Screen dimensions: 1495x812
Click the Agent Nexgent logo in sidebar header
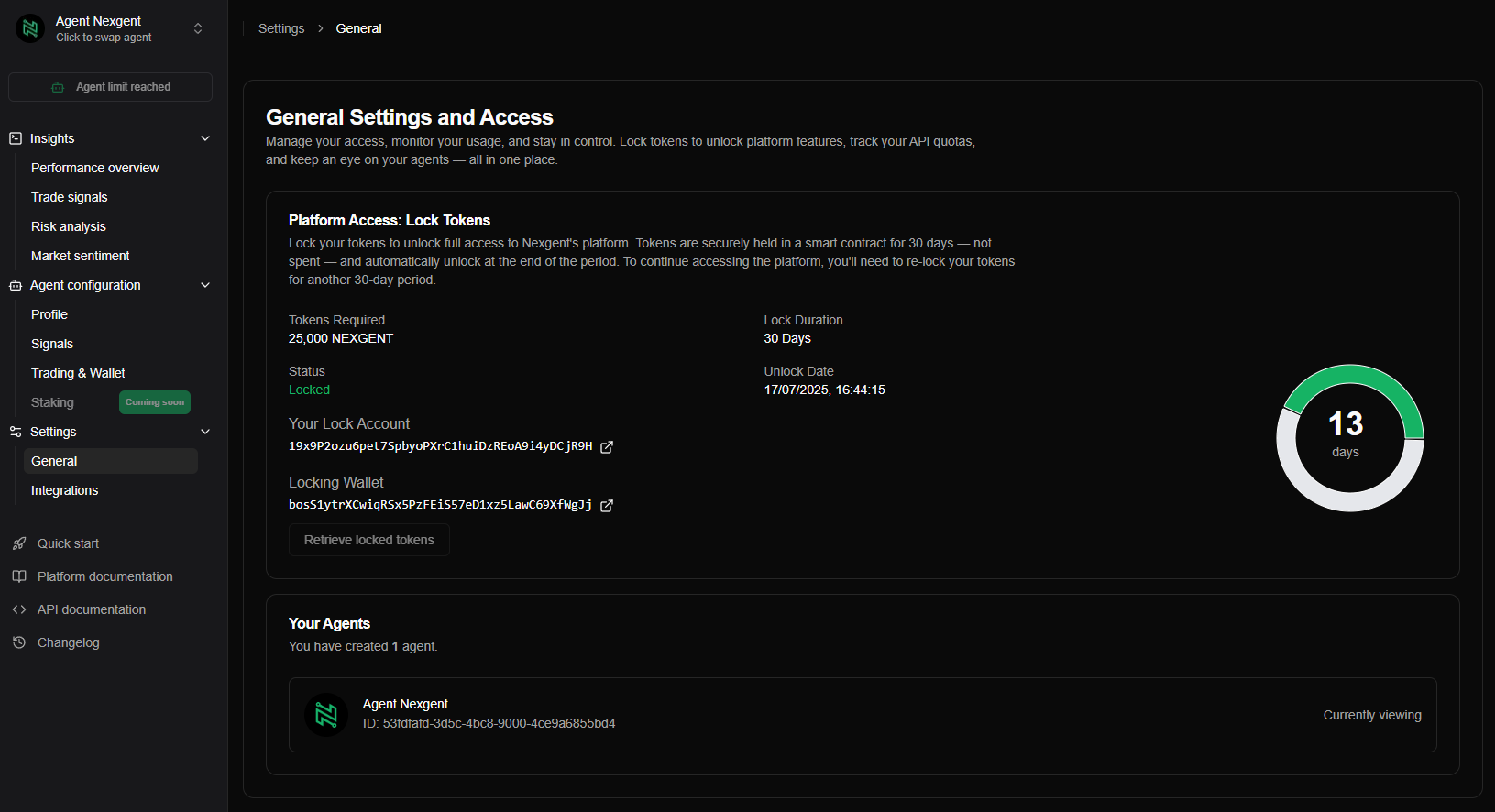click(30, 28)
